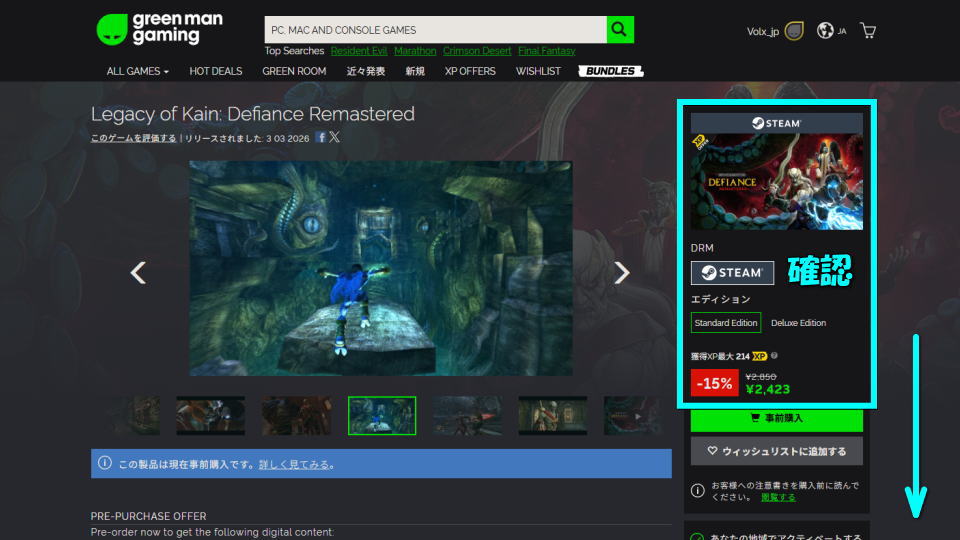This screenshot has width=960, height=540.
Task: Show previous screenshot with left arrow
Action: click(x=139, y=272)
